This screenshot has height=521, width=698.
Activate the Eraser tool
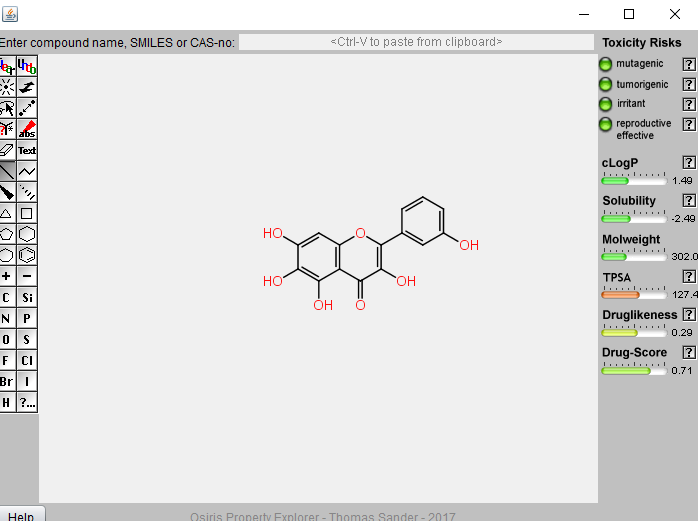pyautogui.click(x=8, y=150)
